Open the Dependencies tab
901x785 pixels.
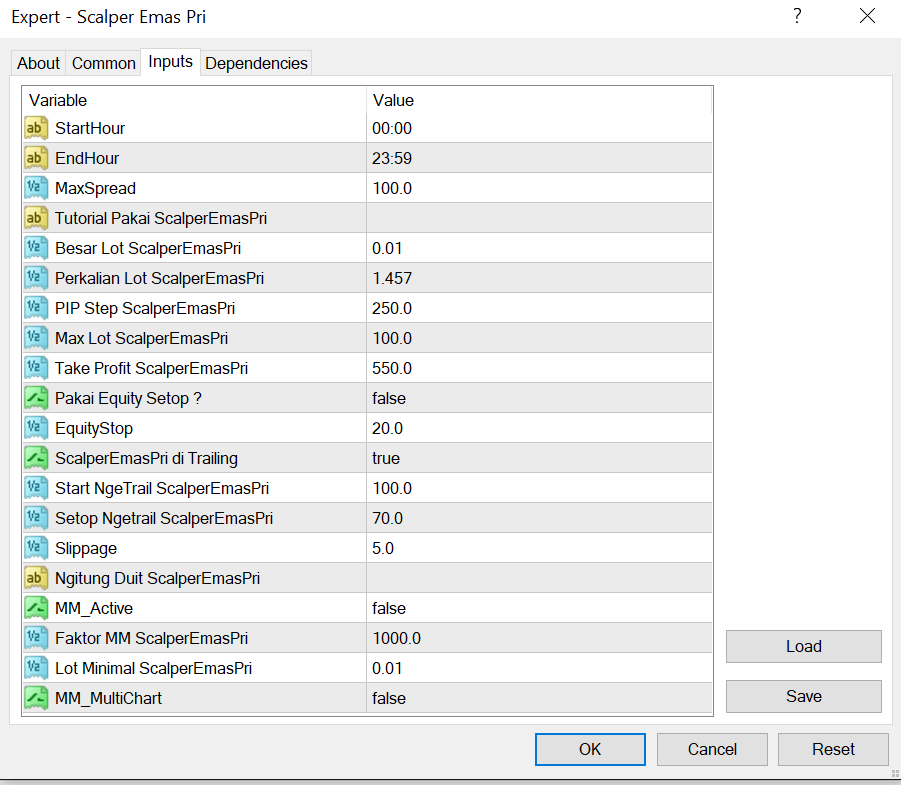pyautogui.click(x=256, y=63)
